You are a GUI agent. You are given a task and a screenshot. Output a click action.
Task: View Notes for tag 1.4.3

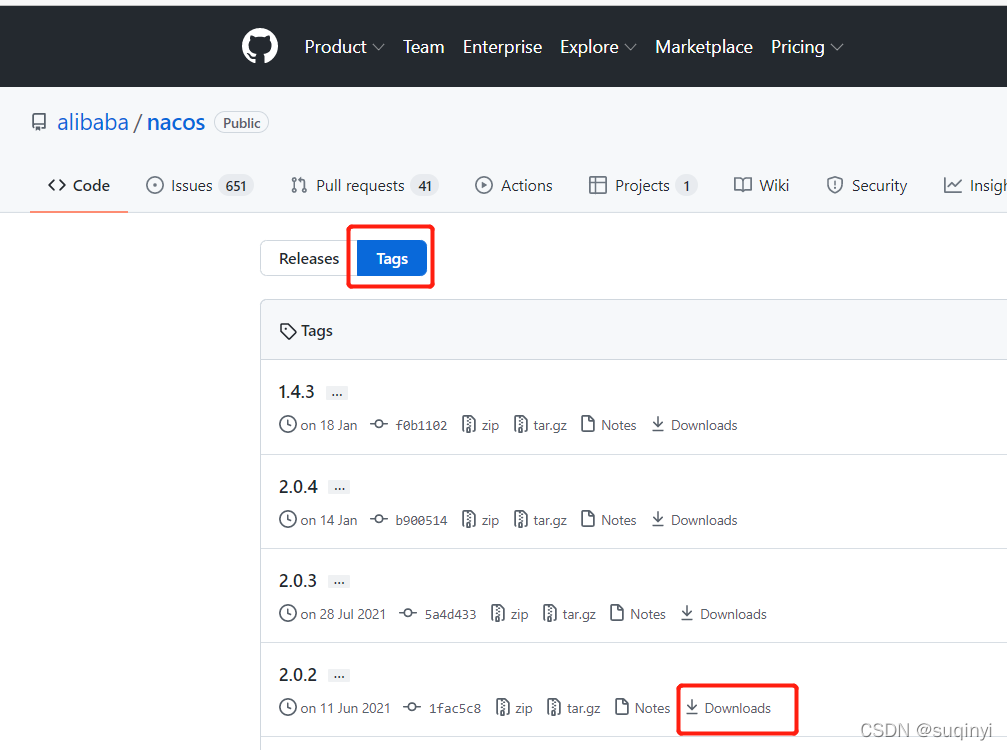608,424
